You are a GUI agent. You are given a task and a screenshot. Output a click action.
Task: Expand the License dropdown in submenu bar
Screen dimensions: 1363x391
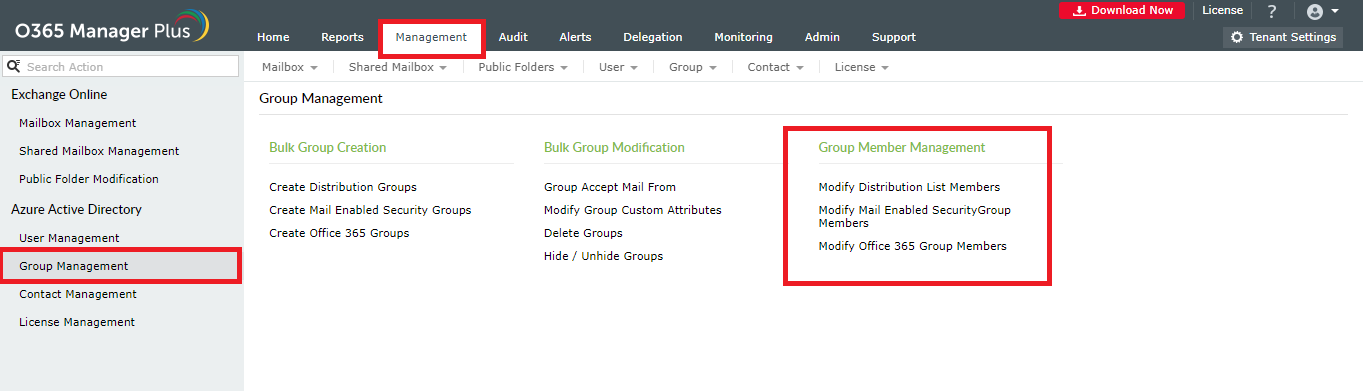coord(861,67)
